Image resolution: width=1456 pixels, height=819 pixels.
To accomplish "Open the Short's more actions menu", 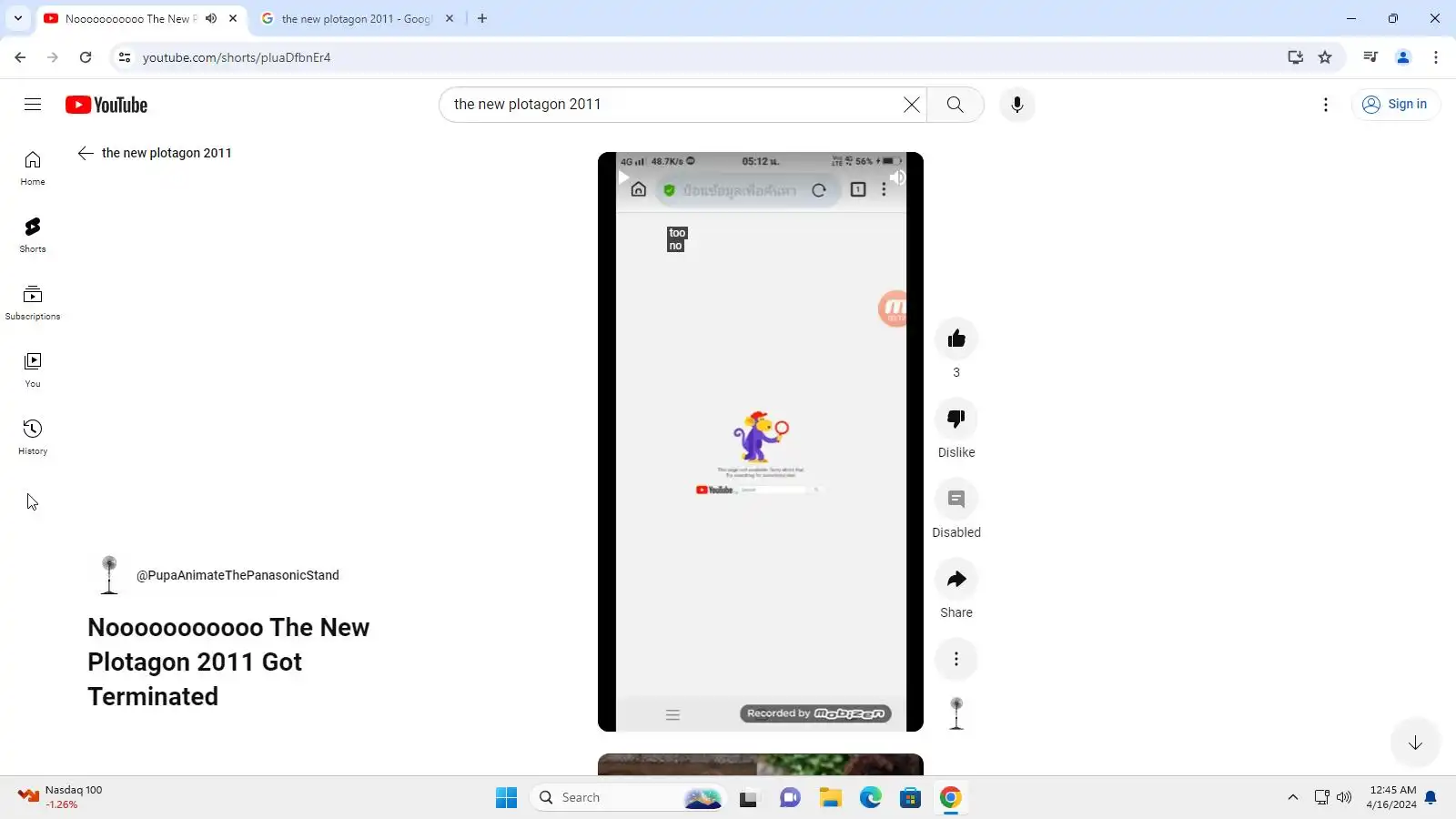I will pos(956,660).
